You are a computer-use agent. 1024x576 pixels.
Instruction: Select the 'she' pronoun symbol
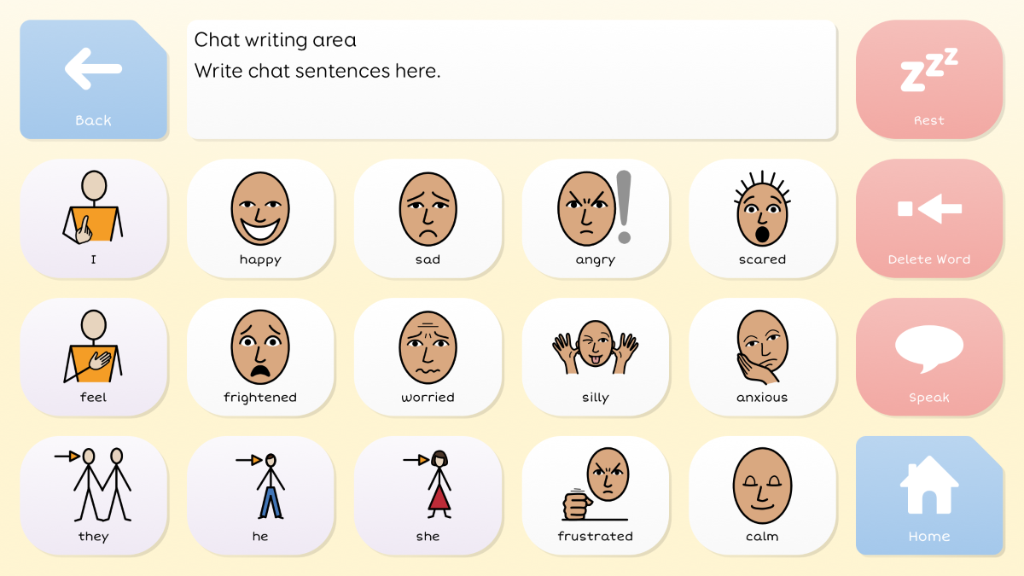tap(428, 494)
